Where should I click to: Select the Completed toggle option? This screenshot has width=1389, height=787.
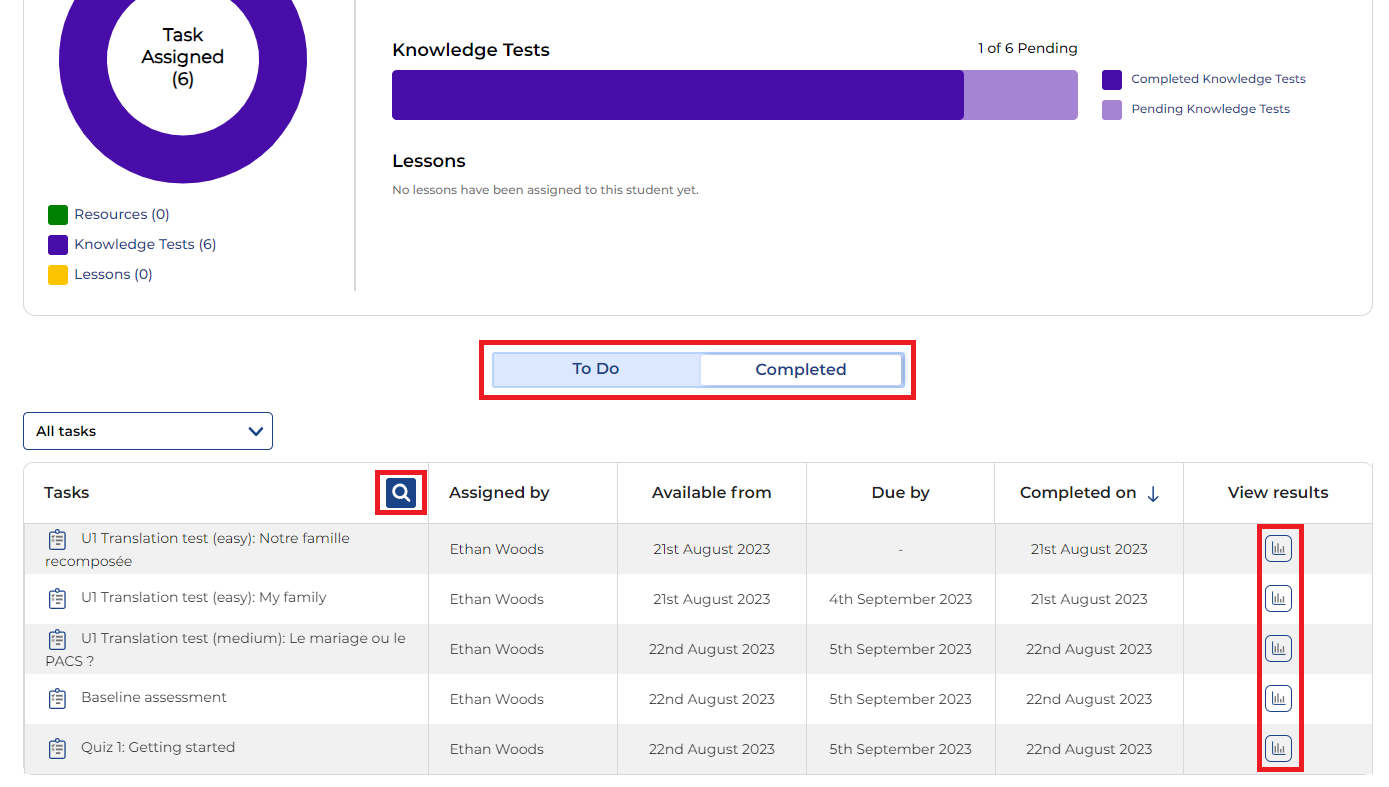tap(800, 370)
